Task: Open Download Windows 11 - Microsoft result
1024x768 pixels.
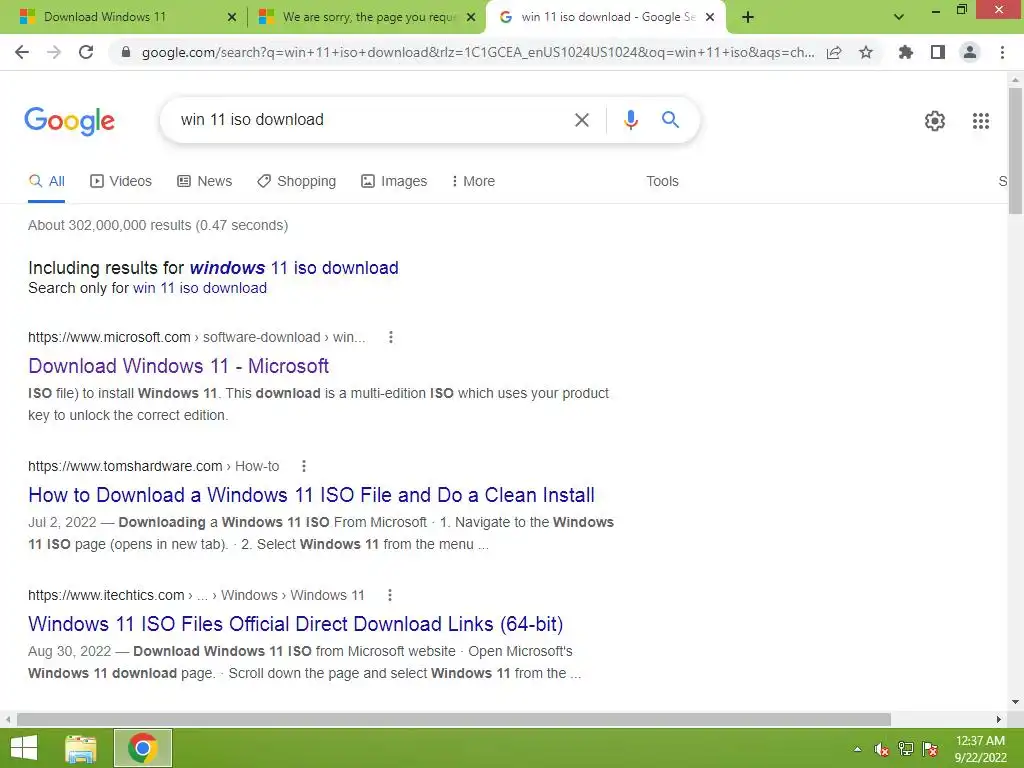Action: point(178,366)
